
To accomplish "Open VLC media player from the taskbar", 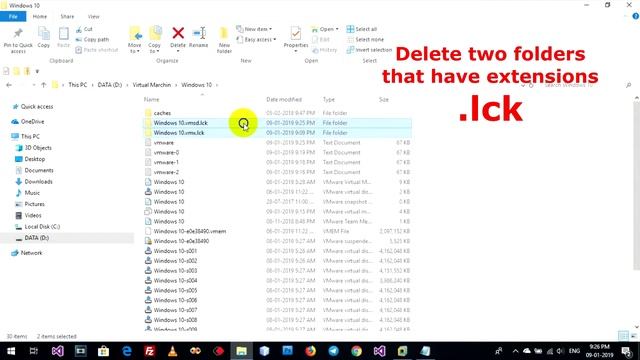I will [173, 351].
